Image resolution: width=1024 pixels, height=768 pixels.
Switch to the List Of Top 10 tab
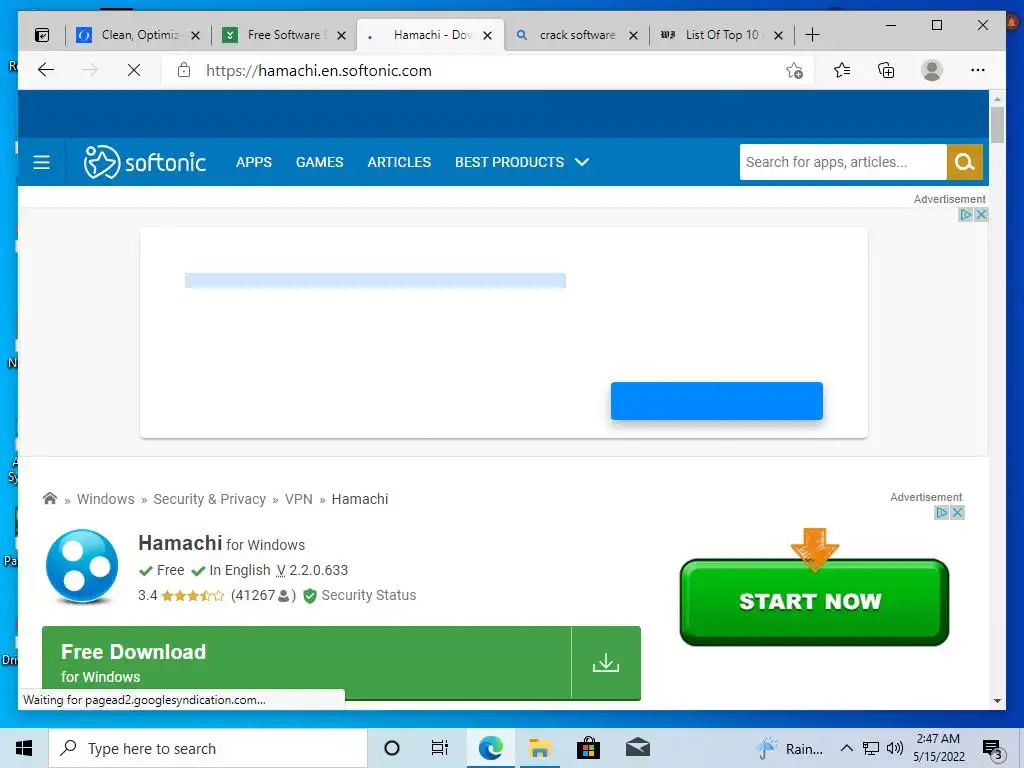coord(722,35)
